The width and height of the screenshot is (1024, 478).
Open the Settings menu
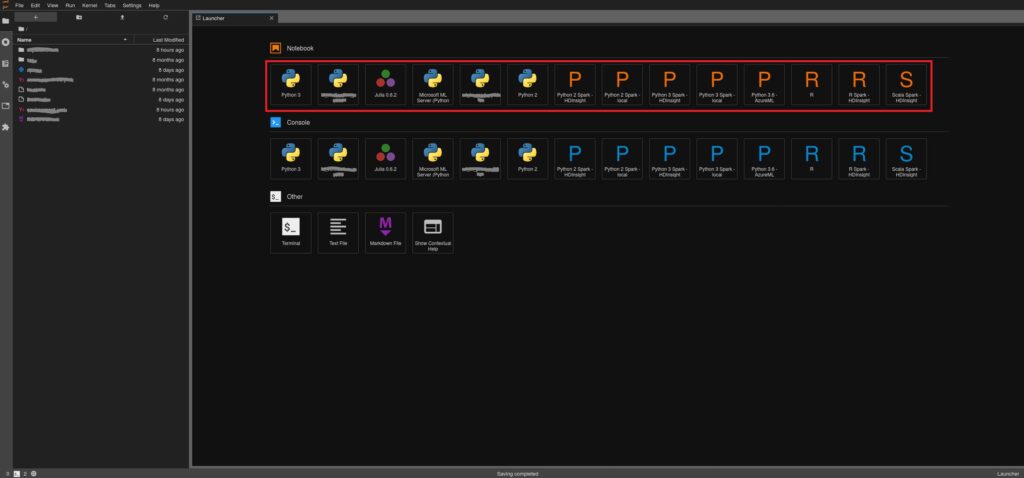point(132,5)
